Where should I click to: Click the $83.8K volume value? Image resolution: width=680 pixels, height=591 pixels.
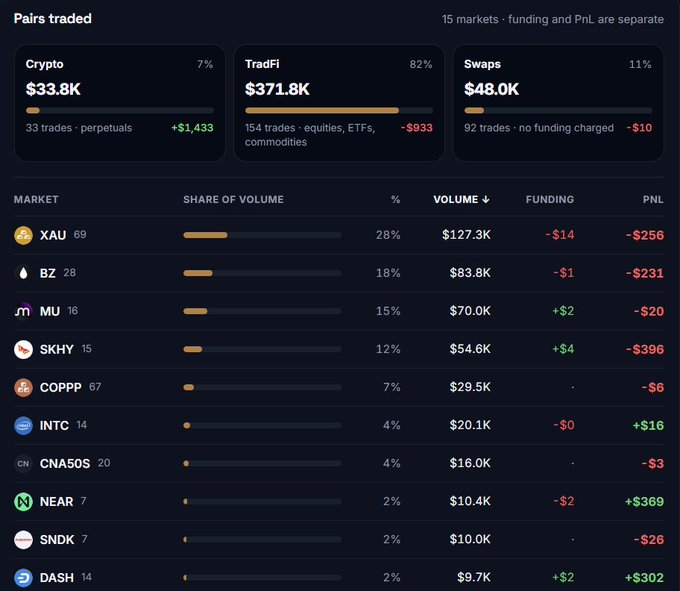pos(470,273)
